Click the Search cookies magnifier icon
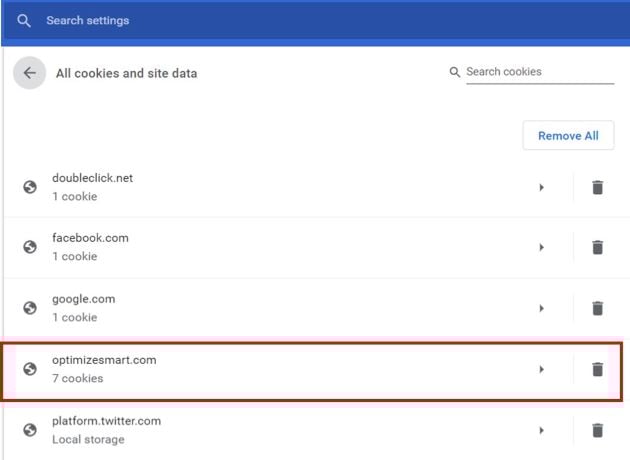Screen dimensions: 630x460 [x=454, y=72]
